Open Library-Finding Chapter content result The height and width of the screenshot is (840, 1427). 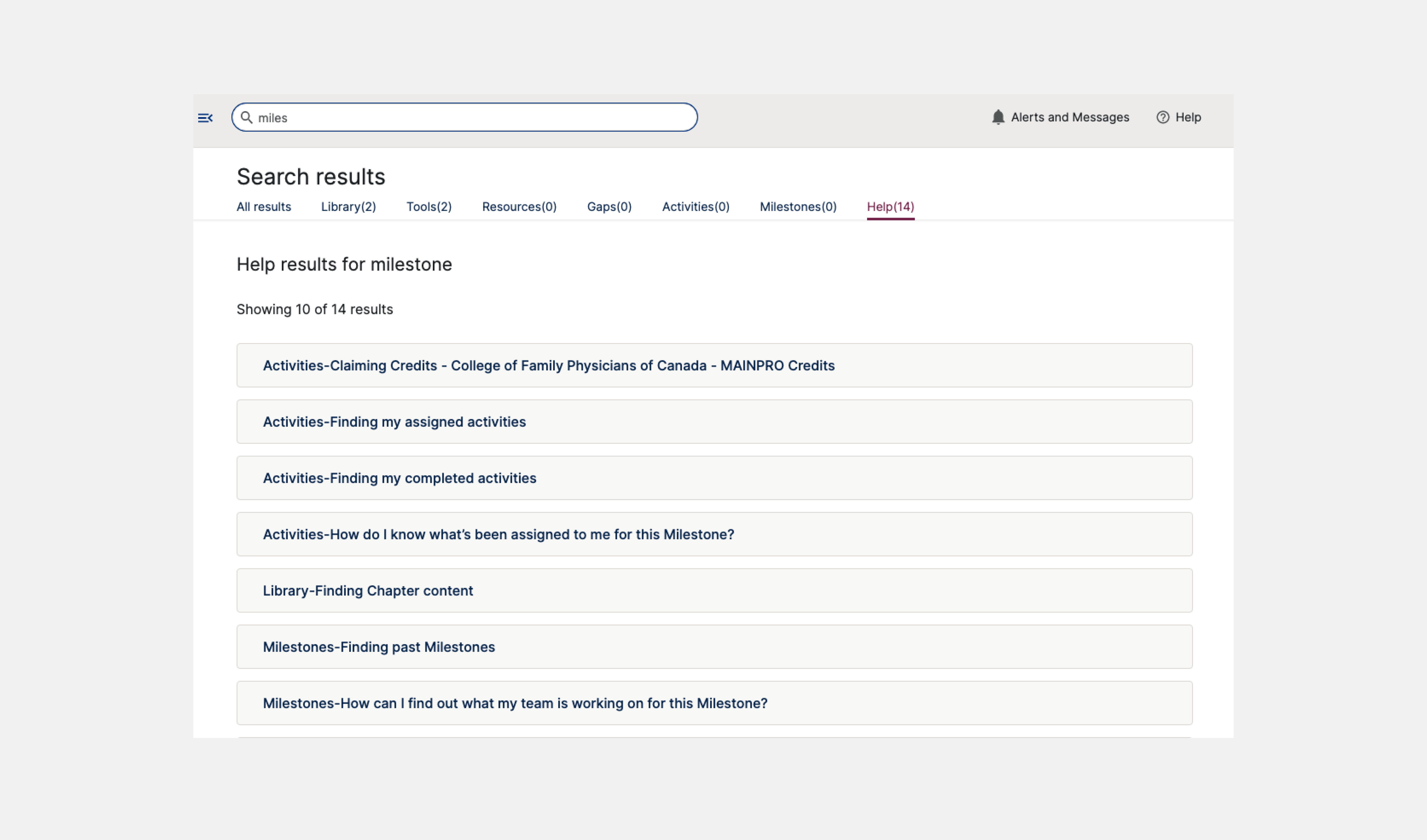[x=367, y=590]
